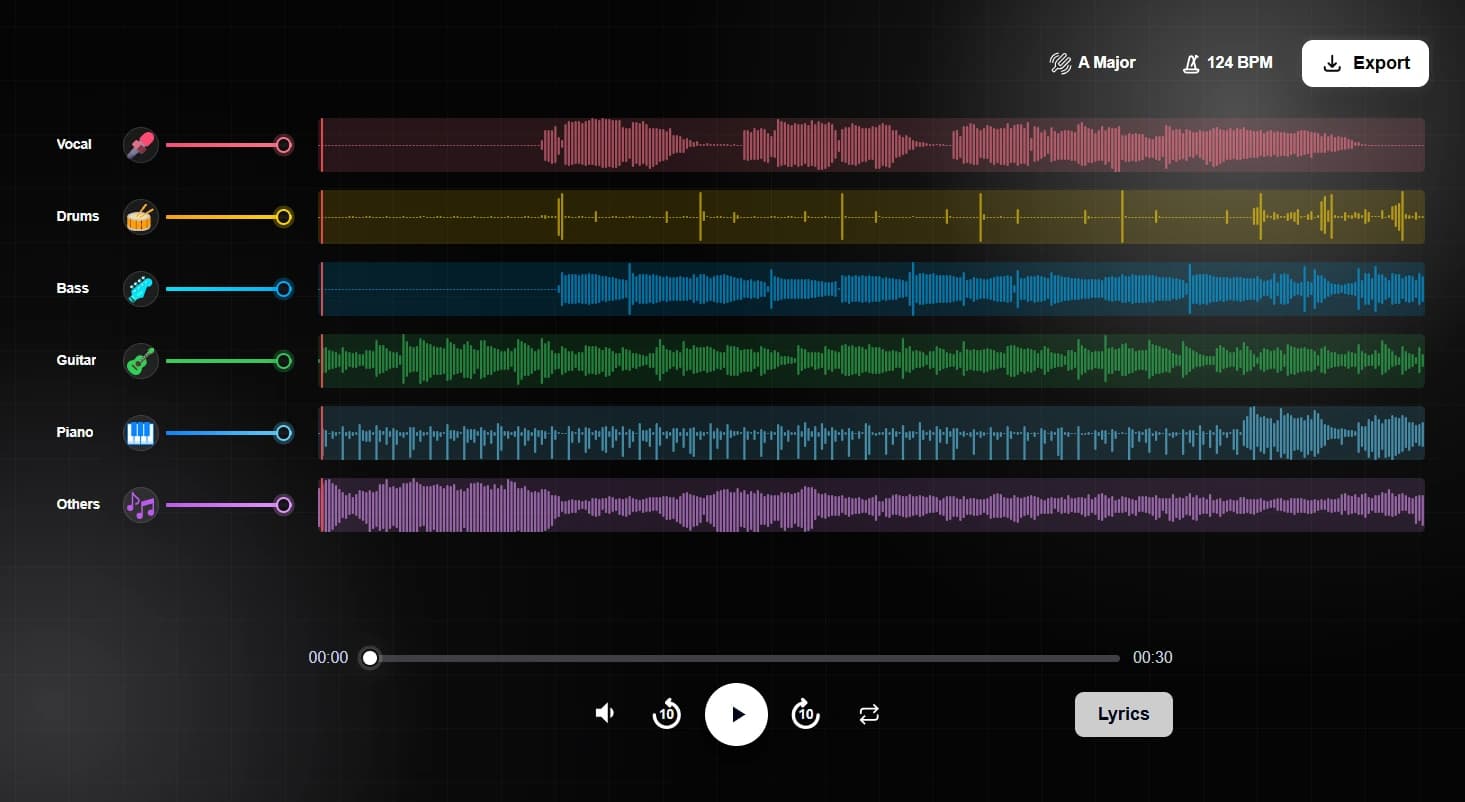Adjust the Drums volume slider
The height and width of the screenshot is (802, 1465).
pos(228,217)
